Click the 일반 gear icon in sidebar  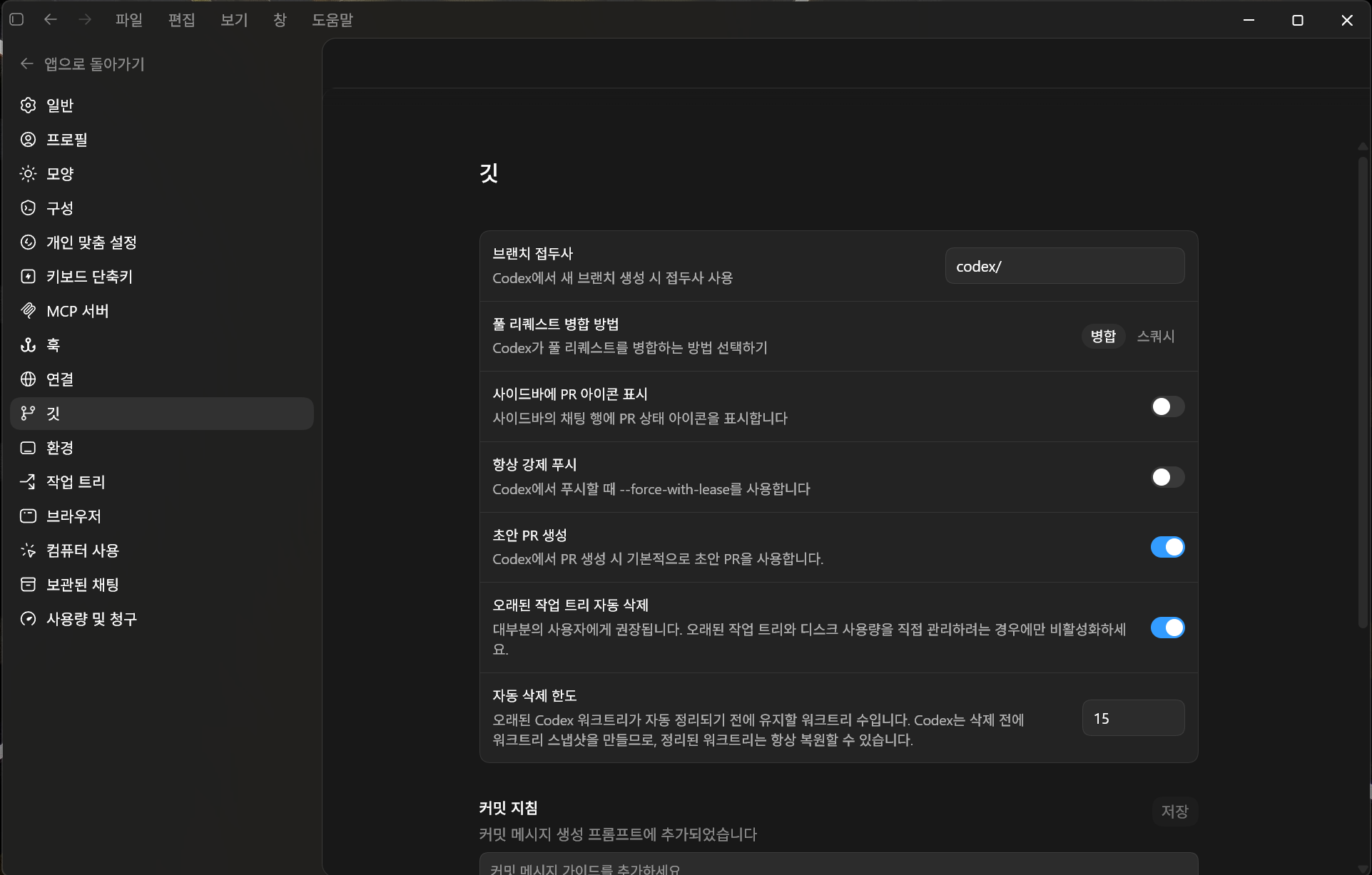[28, 106]
